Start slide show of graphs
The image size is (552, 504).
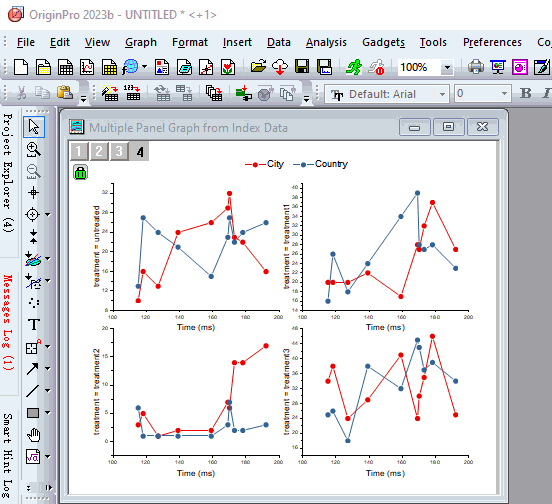(498, 67)
